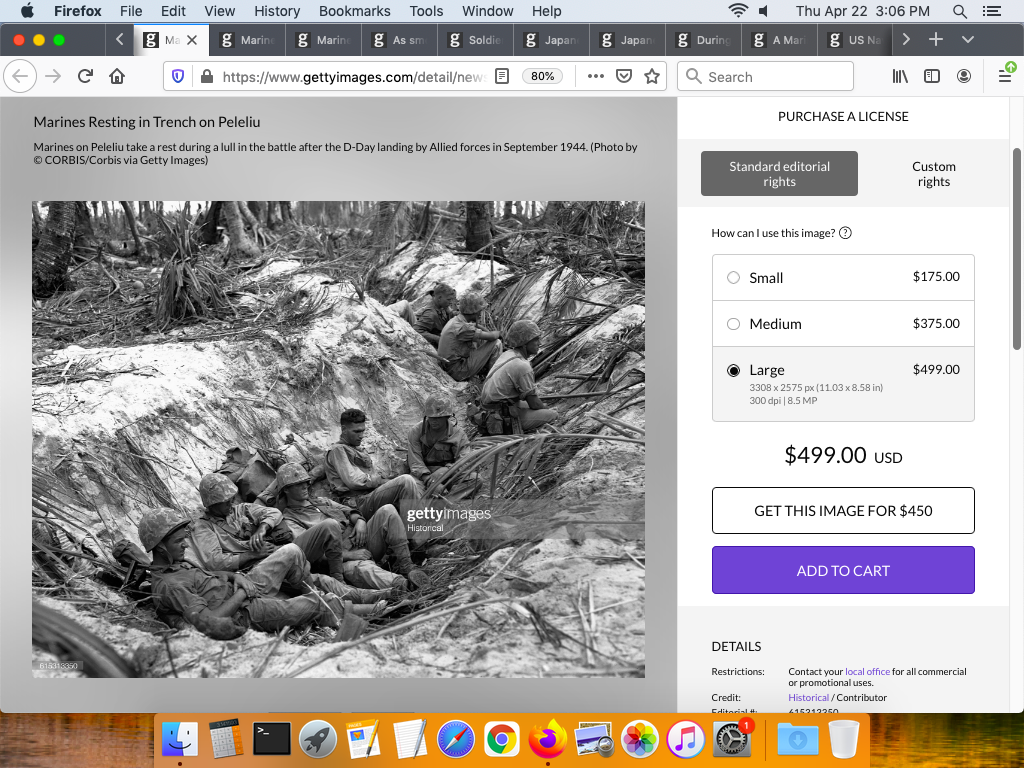Switch to the Custom rights tab
Viewport: 1024px width, 768px height.
tap(933, 174)
